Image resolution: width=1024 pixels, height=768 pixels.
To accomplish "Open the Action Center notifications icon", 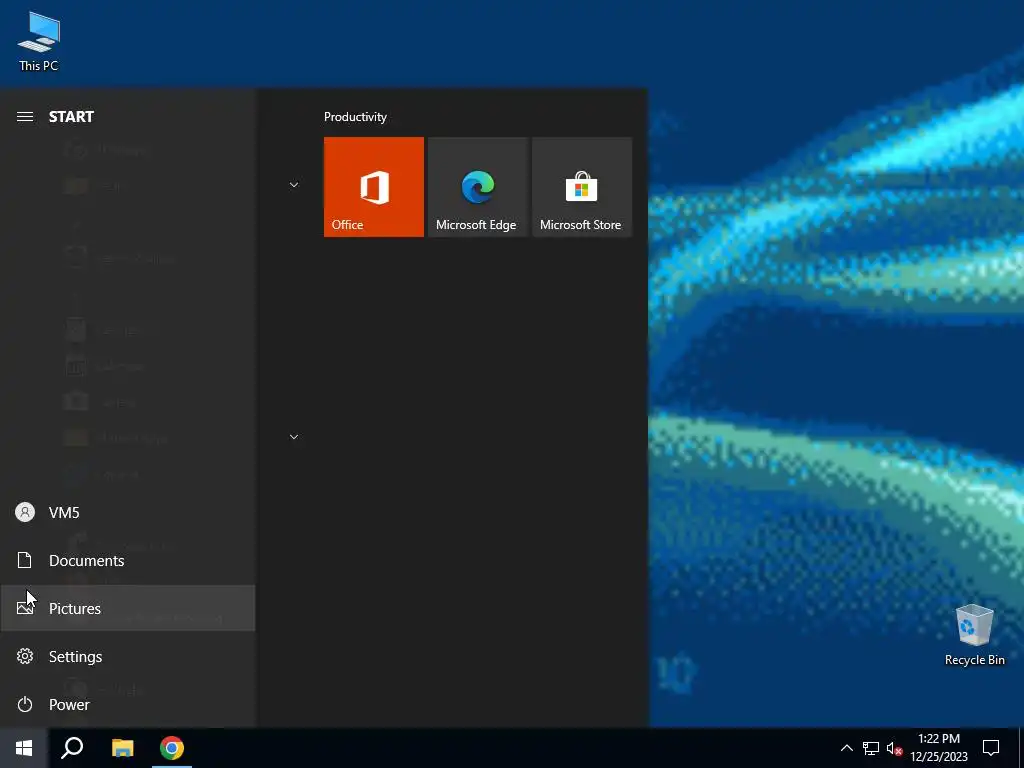I will (991, 748).
